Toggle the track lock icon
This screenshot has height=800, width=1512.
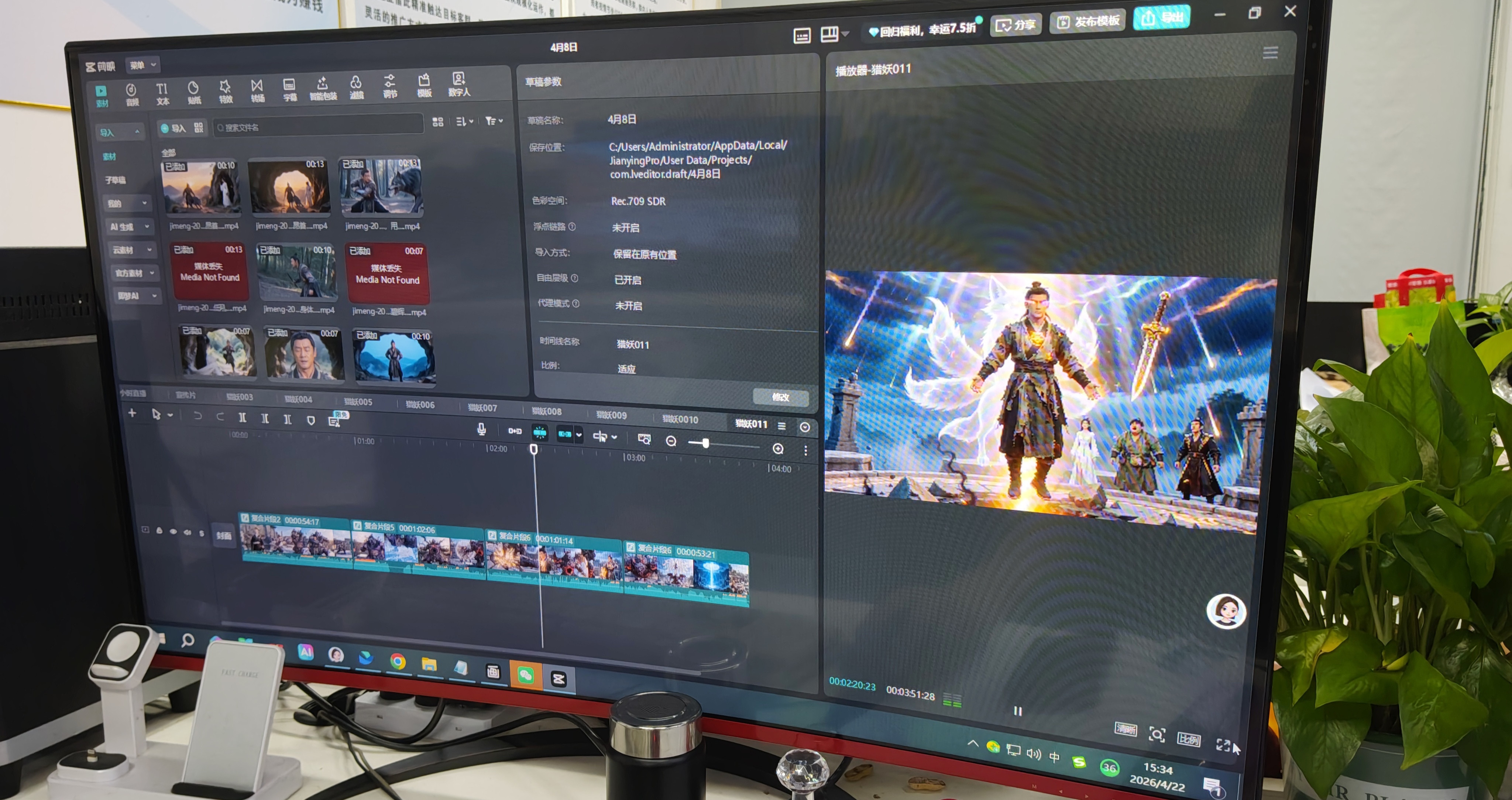point(159,530)
